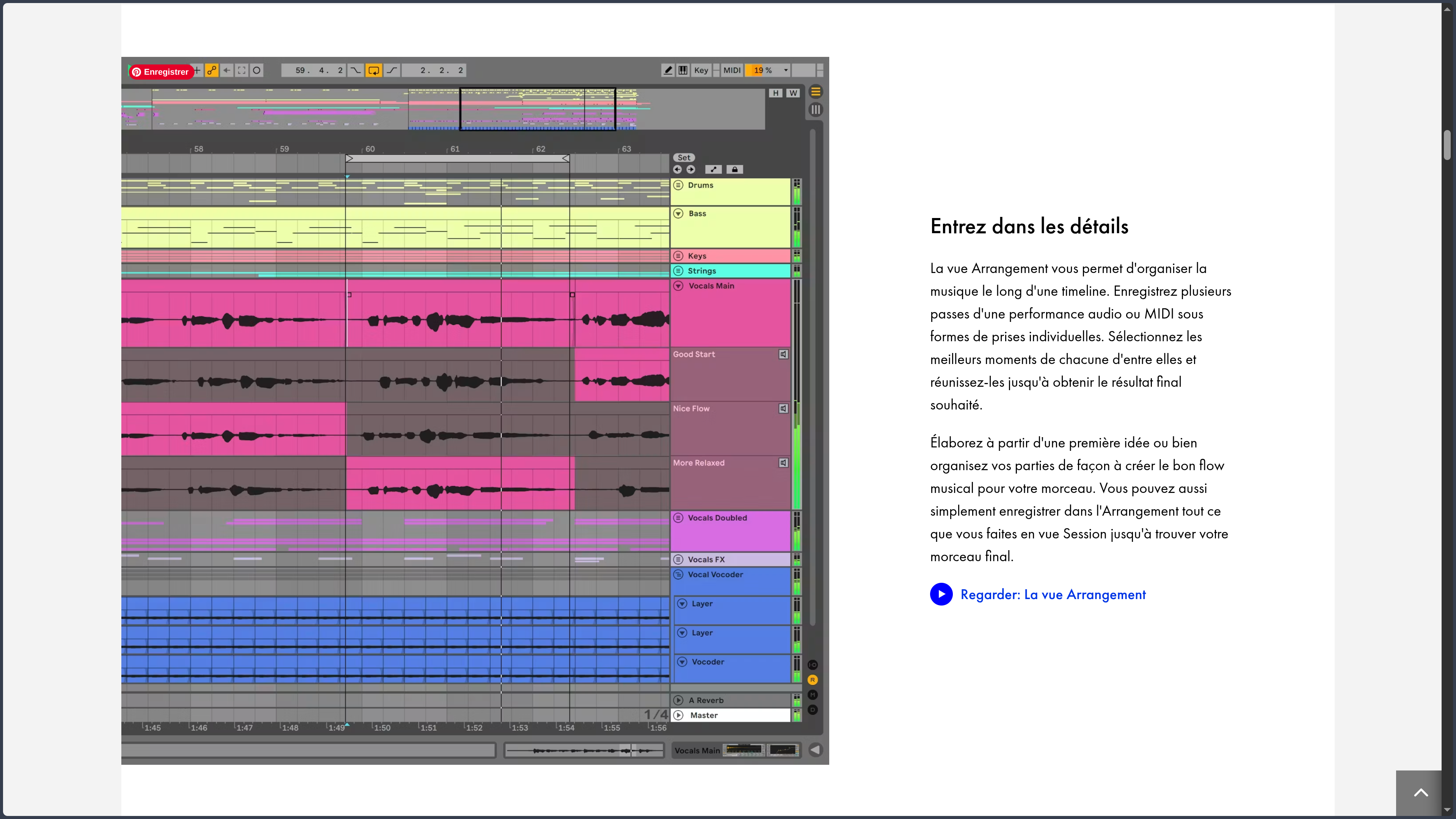Unfold the Master track
This screenshot has width=1456, height=819.
(x=678, y=715)
